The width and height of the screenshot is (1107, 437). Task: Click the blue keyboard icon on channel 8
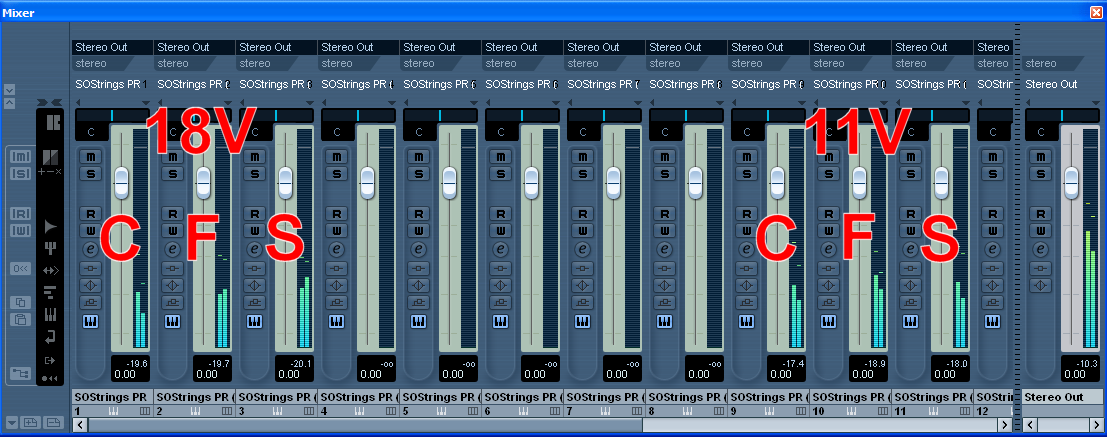tap(664, 321)
